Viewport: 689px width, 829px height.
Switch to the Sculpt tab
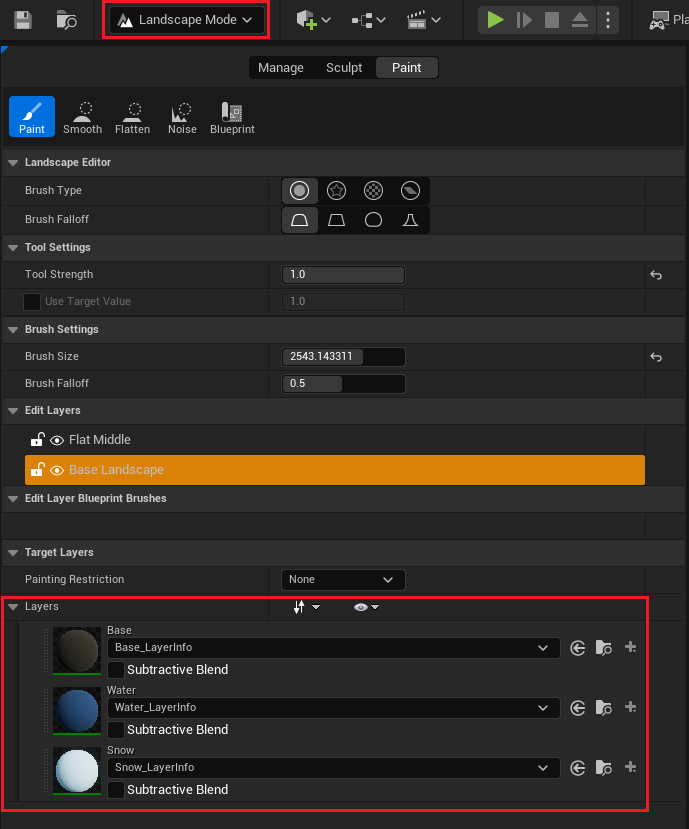point(344,68)
